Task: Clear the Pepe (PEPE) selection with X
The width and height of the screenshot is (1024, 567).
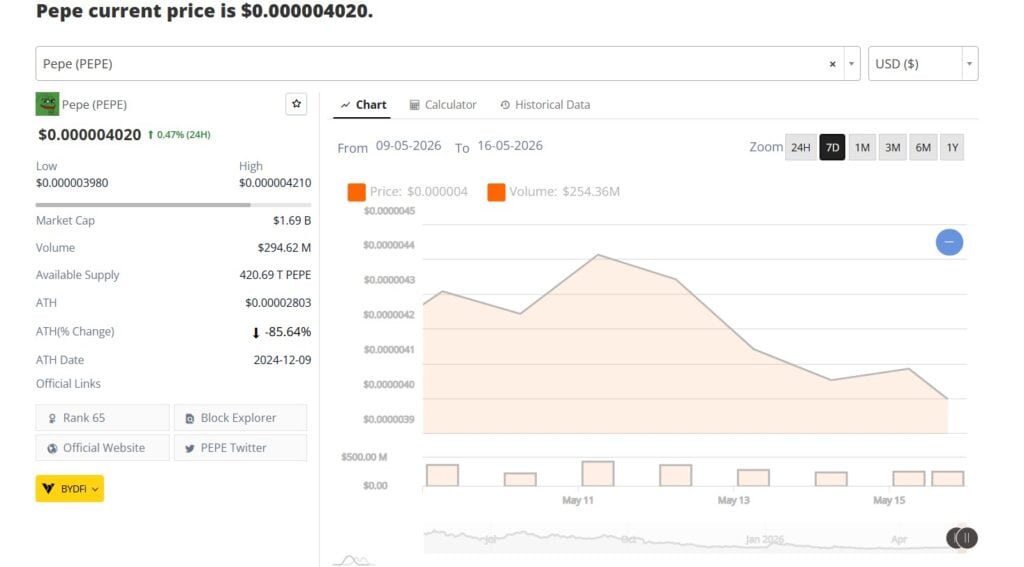Action: coord(832,64)
